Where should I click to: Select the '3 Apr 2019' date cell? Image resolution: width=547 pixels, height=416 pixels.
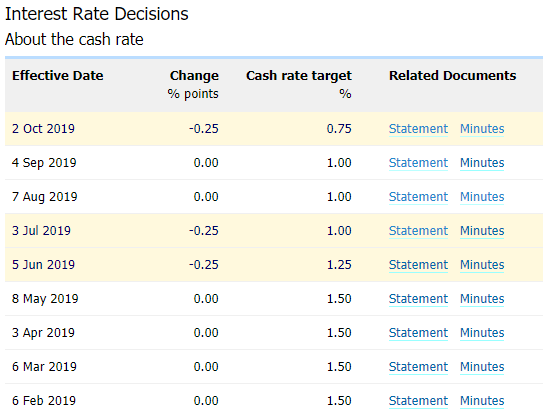coord(44,333)
